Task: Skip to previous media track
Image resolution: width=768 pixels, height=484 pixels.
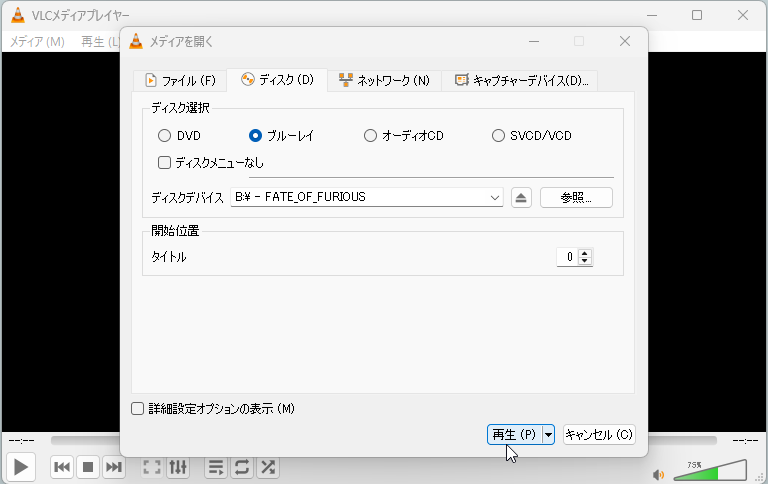Action: tap(62, 467)
